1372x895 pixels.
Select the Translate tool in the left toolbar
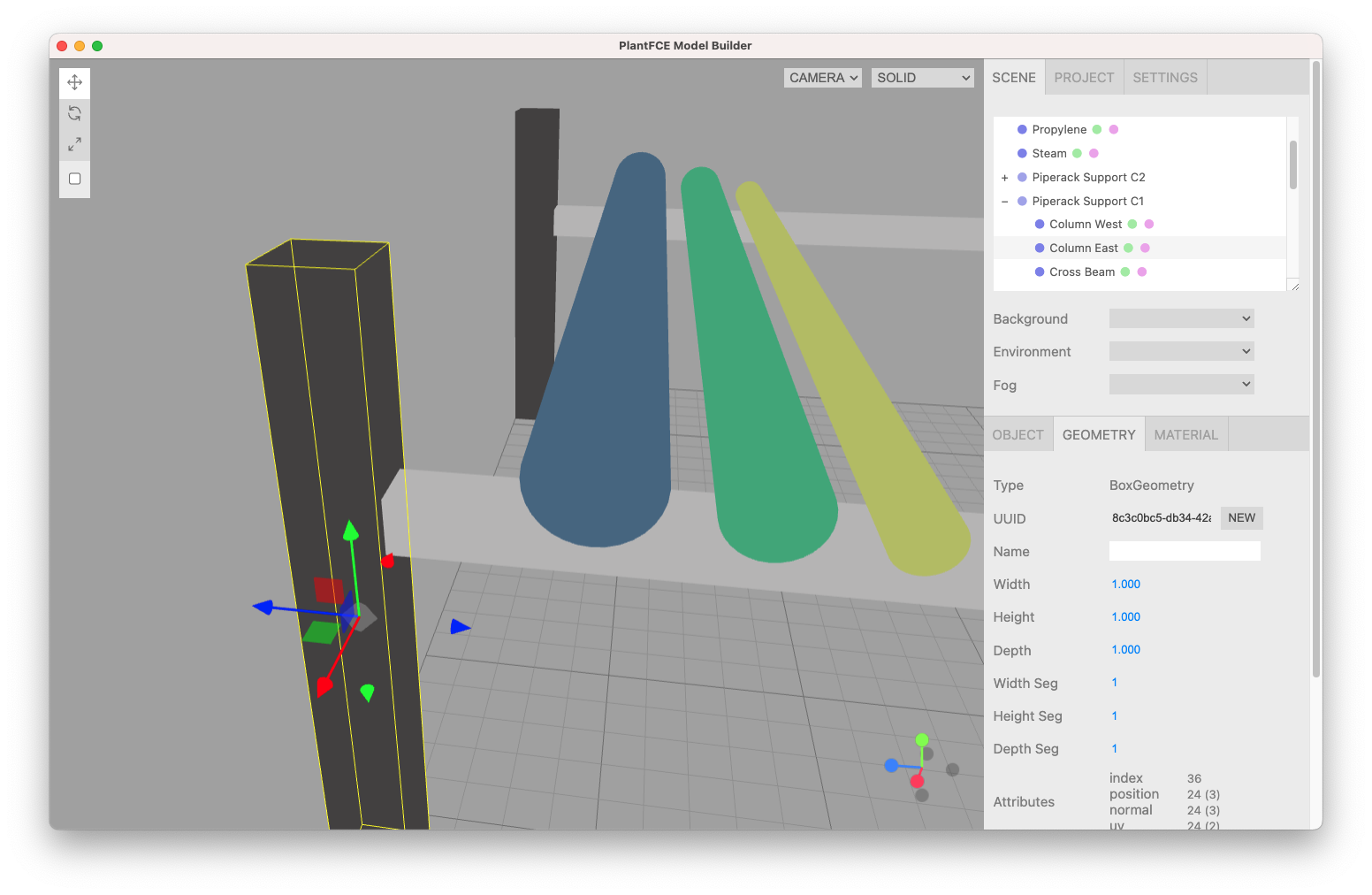point(74,81)
